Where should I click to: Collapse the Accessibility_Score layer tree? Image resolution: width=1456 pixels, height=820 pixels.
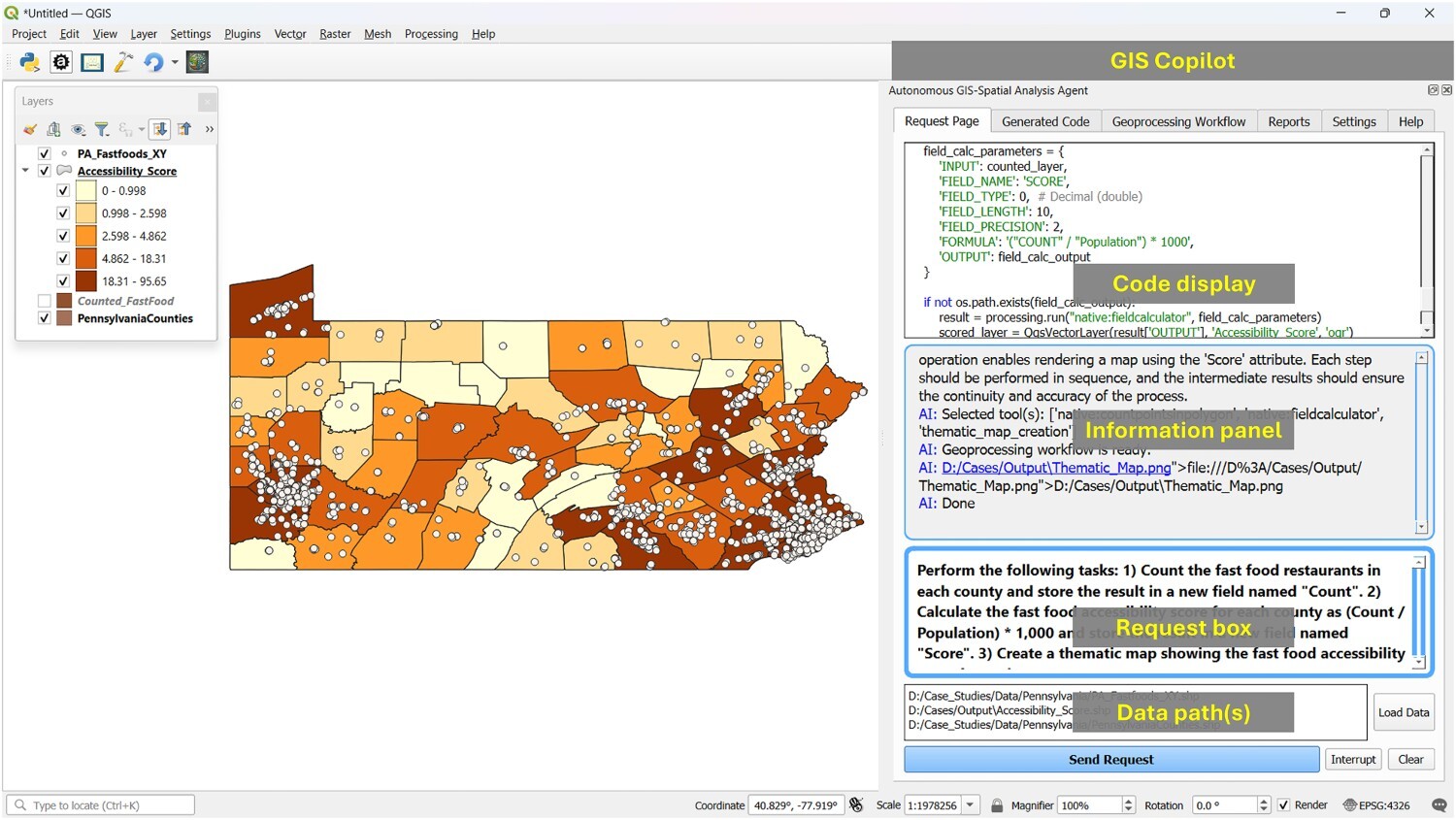click(25, 171)
